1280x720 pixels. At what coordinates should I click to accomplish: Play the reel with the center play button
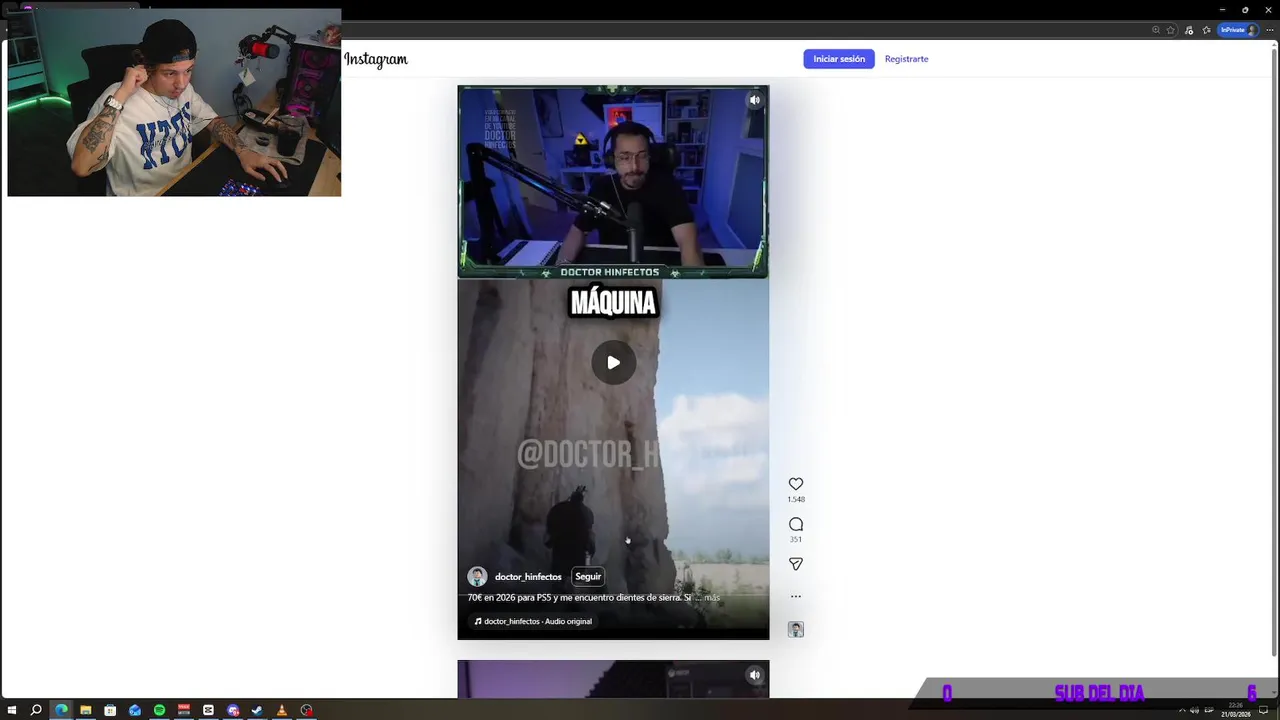pyautogui.click(x=613, y=362)
